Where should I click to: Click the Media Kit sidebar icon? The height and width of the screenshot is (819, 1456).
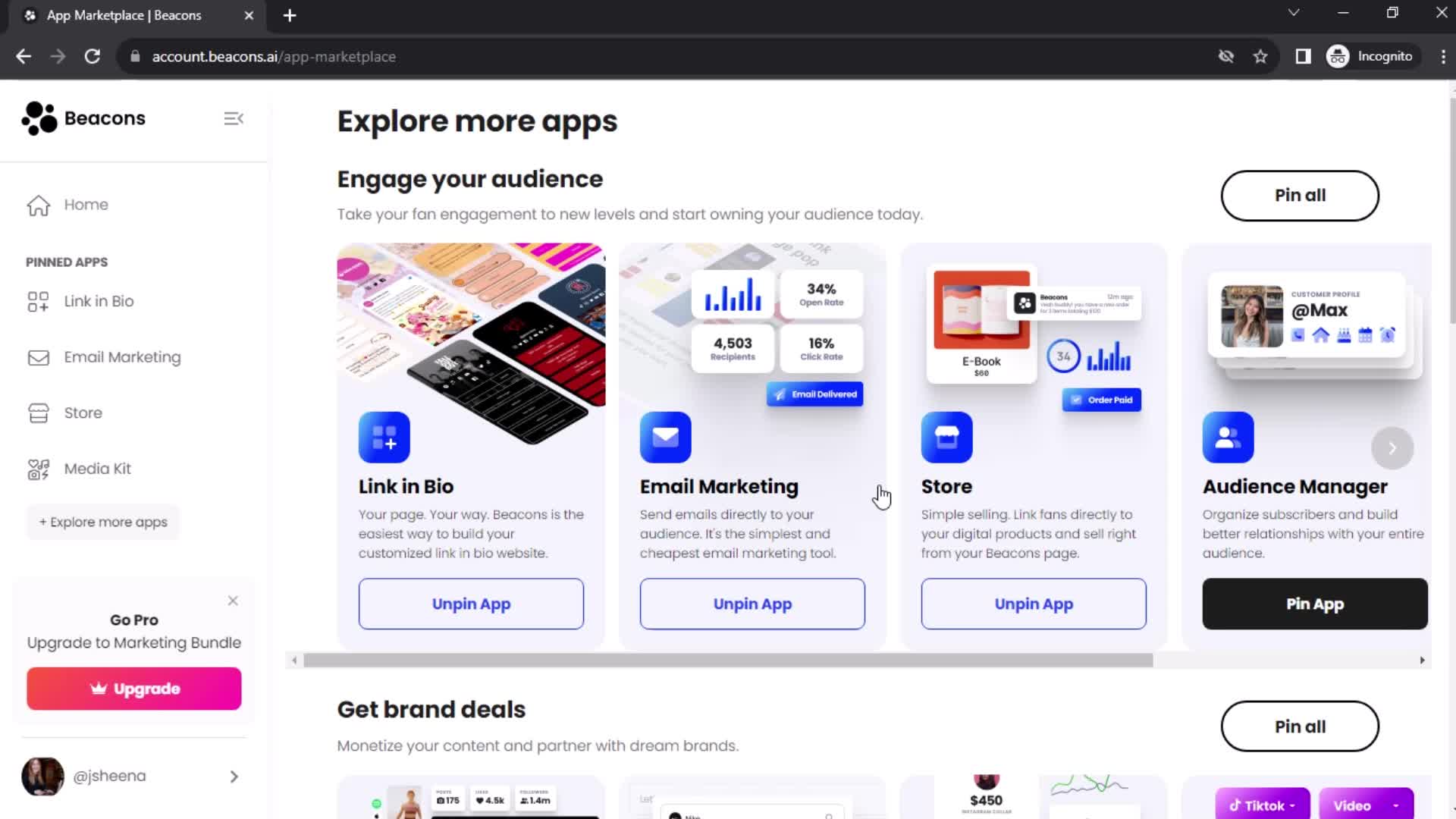[38, 468]
